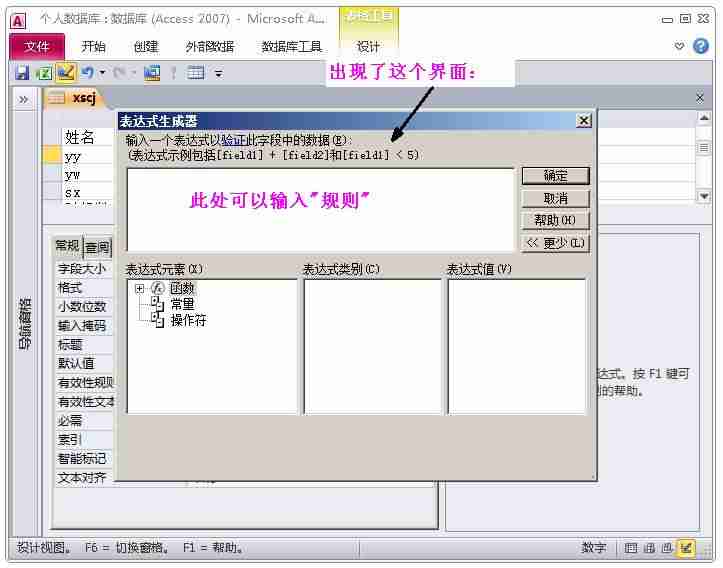Switch to PivotTable View from status bar
This screenshot has width=723, height=568.
(x=649, y=548)
